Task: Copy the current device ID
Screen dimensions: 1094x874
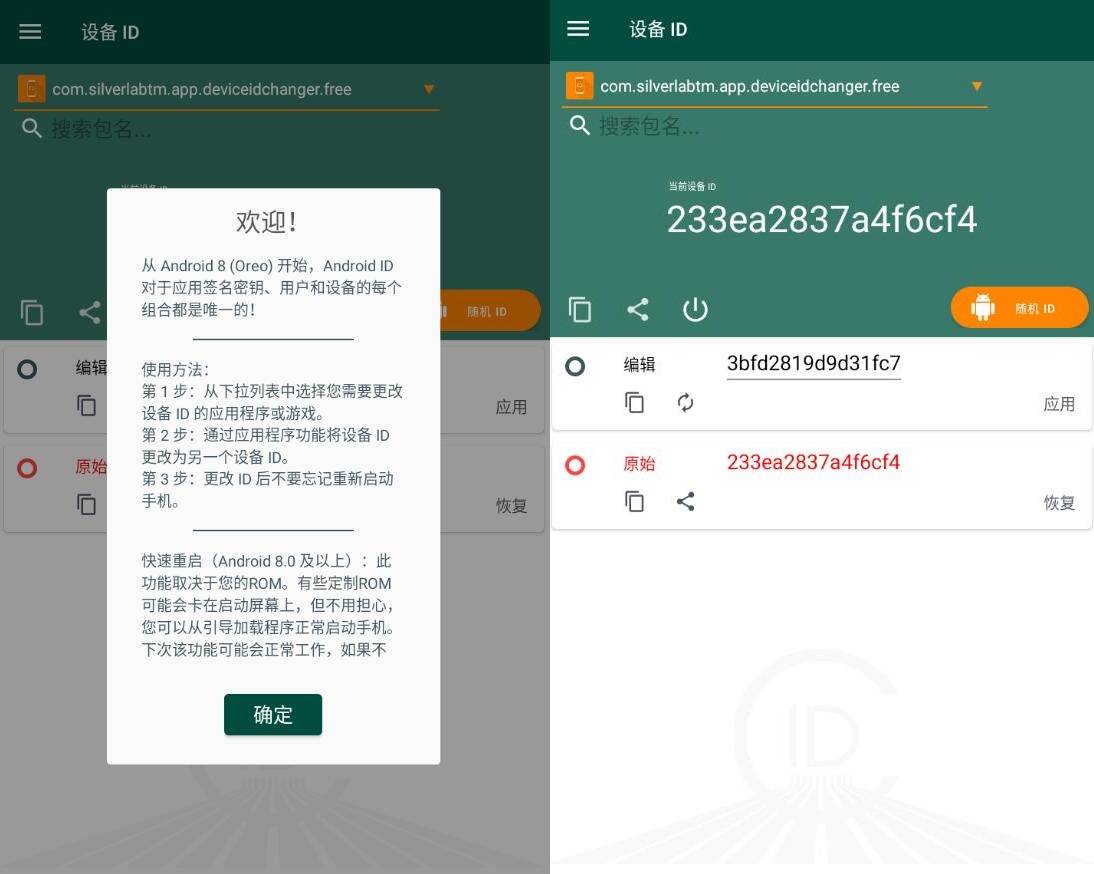Action: coord(580,309)
